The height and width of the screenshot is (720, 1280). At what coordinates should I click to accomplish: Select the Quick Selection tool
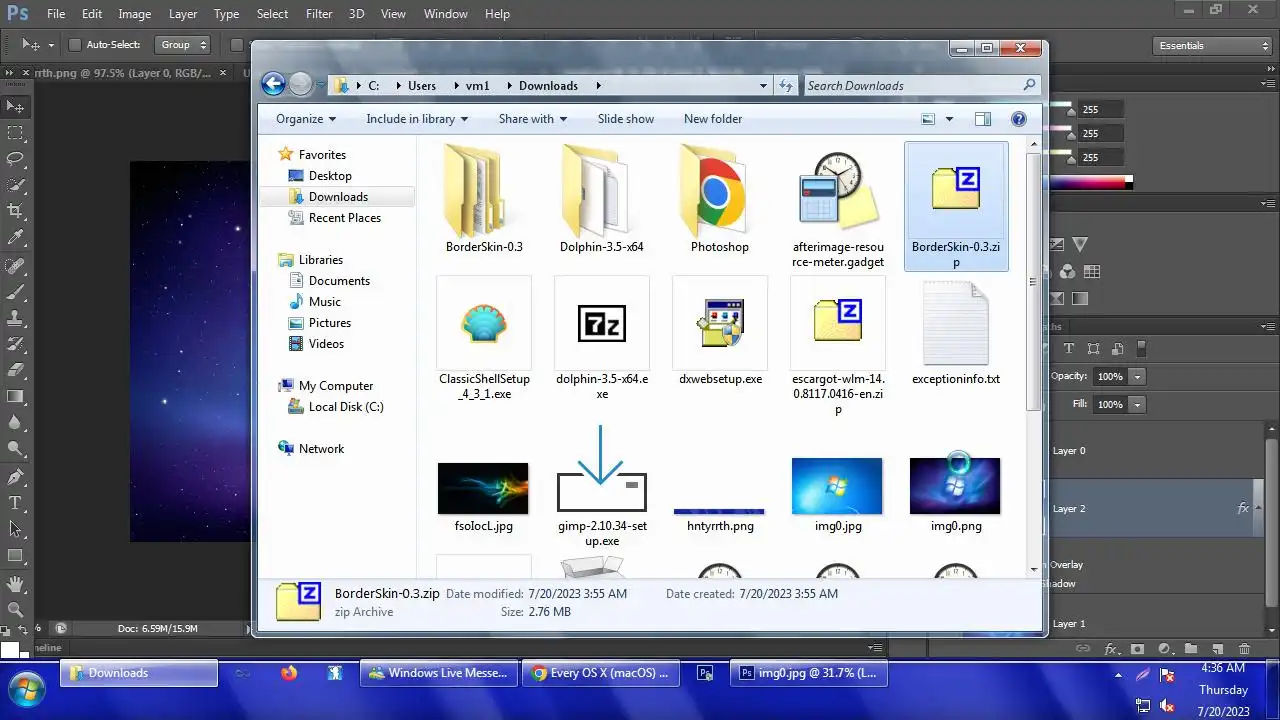tap(15, 184)
